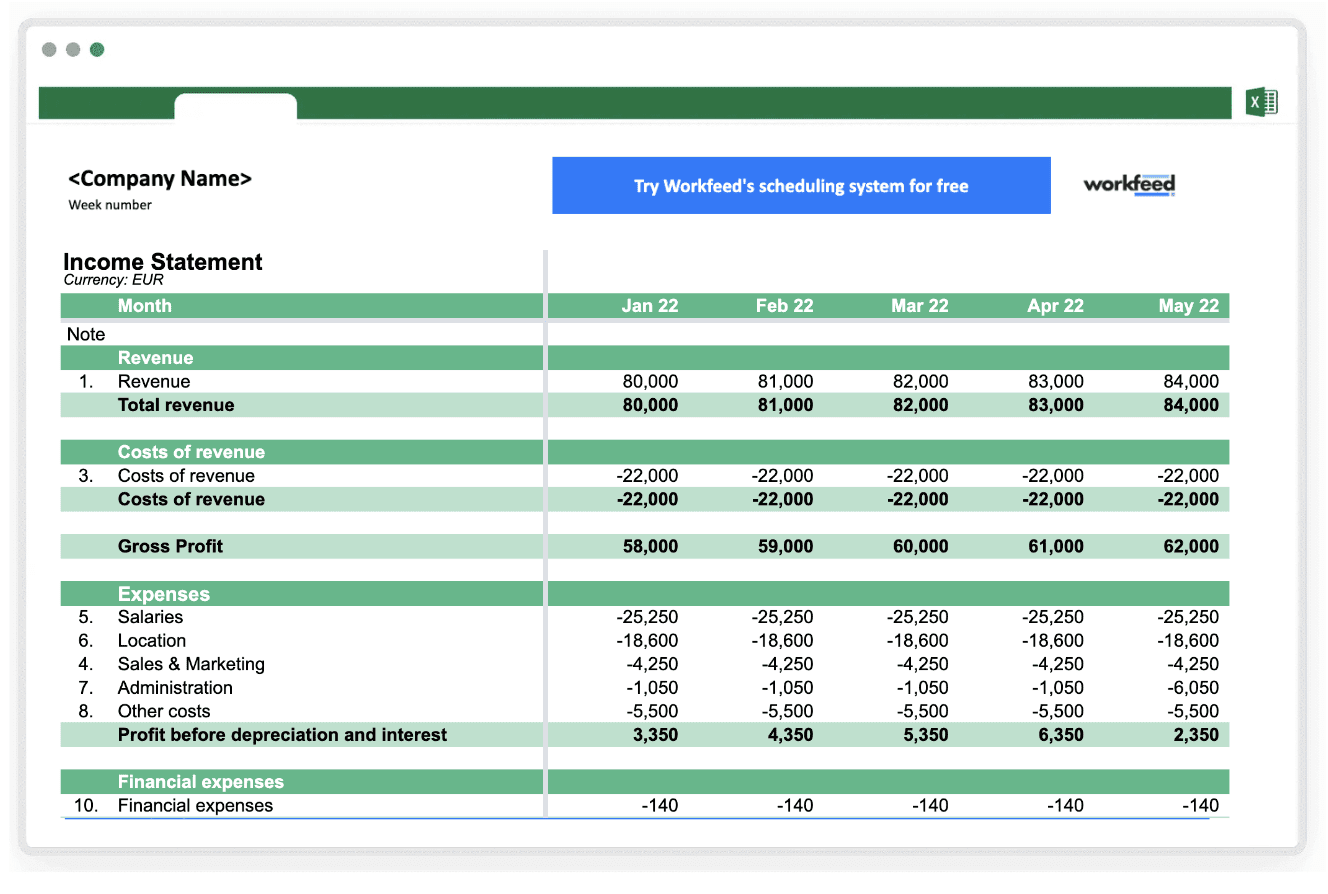The height and width of the screenshot is (894, 1328).
Task: Click the Gross Profit row label
Action: click(170, 546)
